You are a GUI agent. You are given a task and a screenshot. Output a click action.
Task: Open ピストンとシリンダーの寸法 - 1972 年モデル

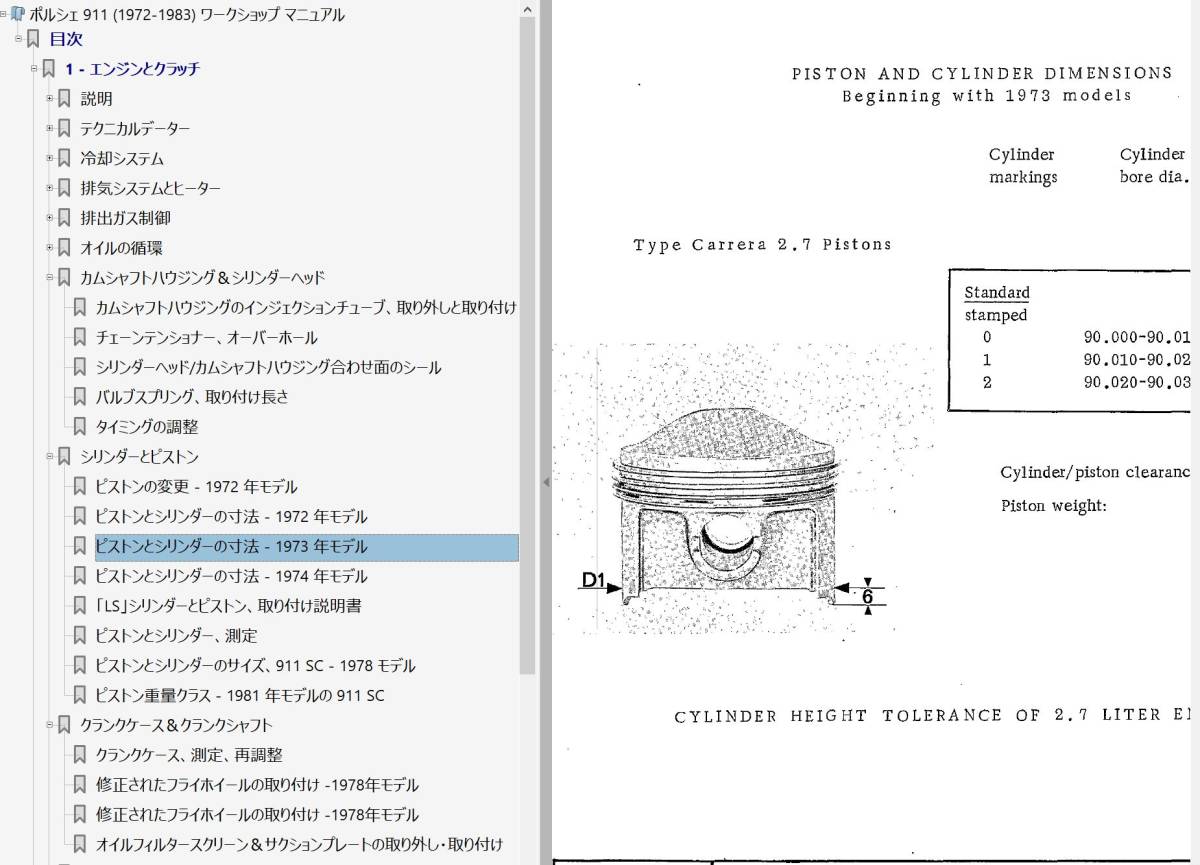pyautogui.click(x=231, y=517)
